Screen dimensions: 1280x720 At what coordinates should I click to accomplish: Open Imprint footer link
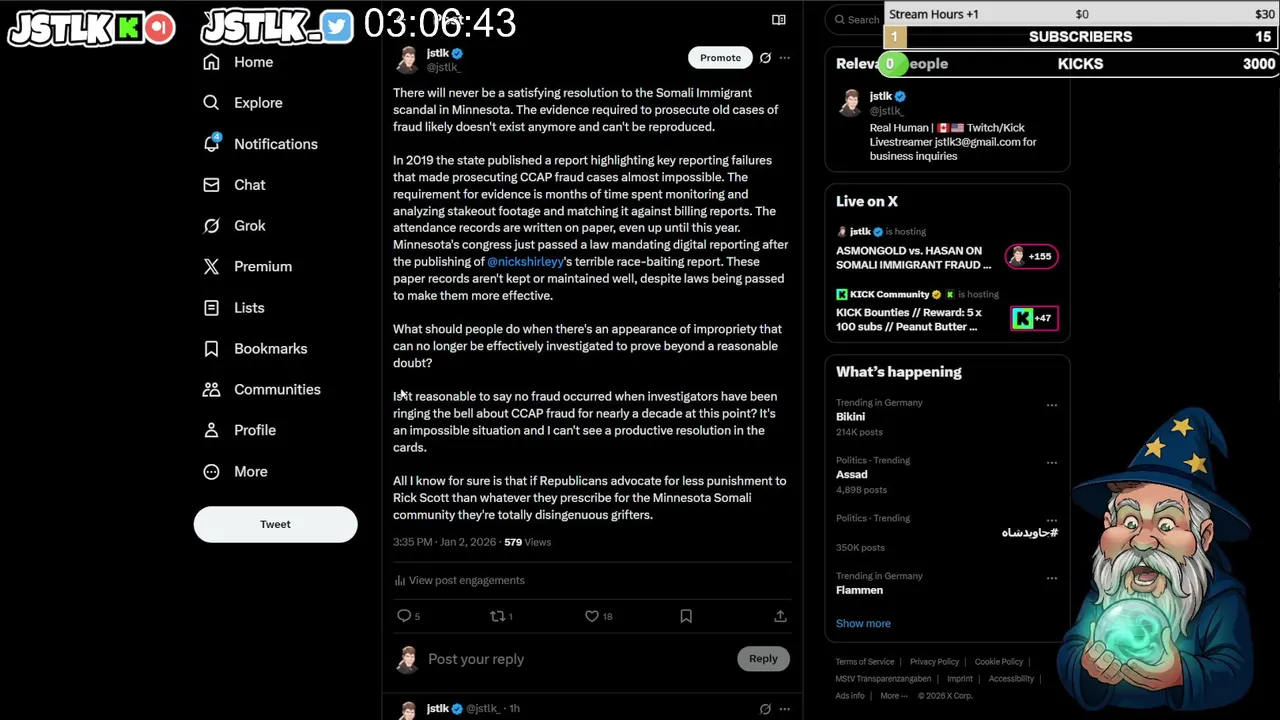[960, 679]
